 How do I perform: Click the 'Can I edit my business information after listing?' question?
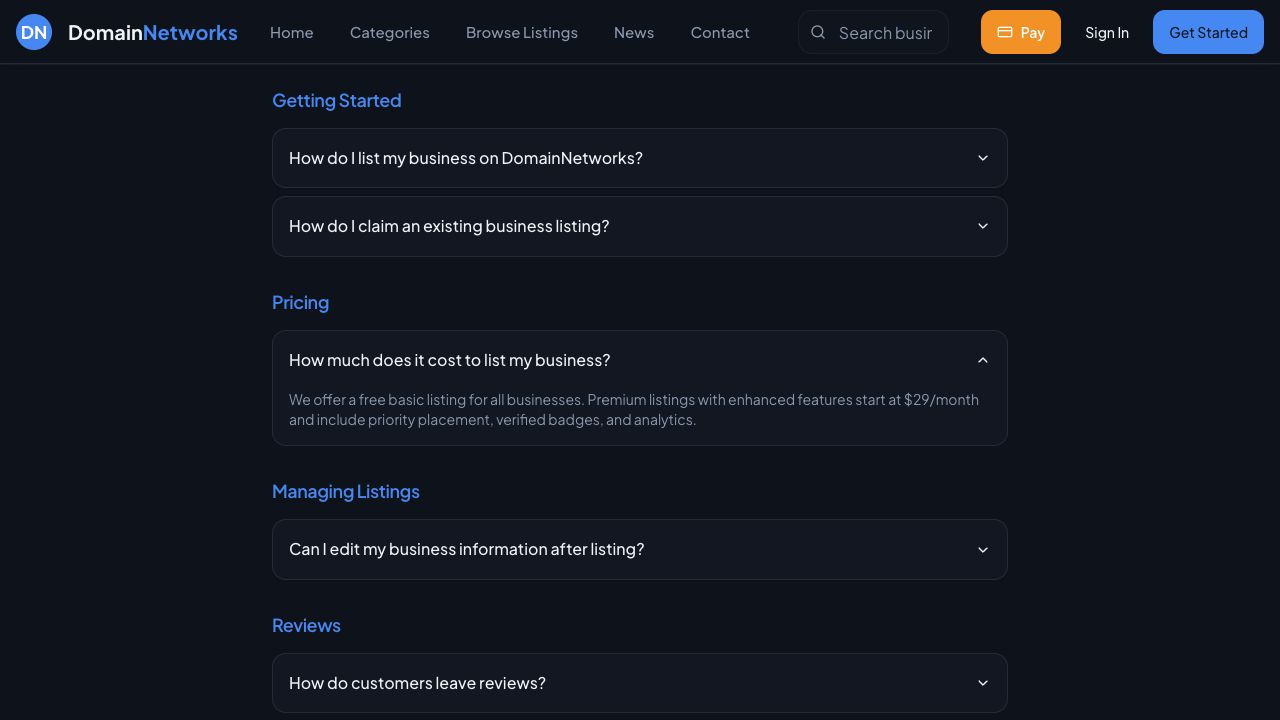[467, 549]
